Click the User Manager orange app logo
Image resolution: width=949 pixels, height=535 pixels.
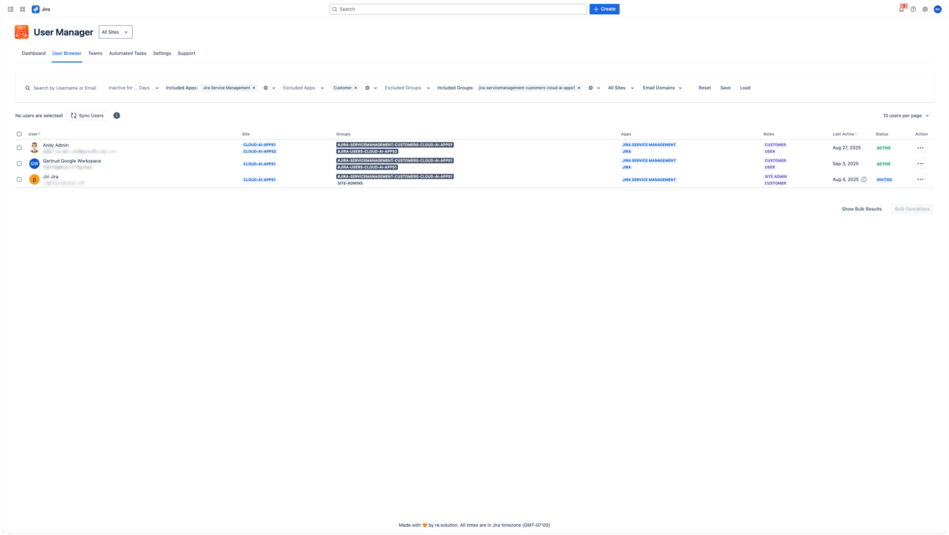point(22,32)
